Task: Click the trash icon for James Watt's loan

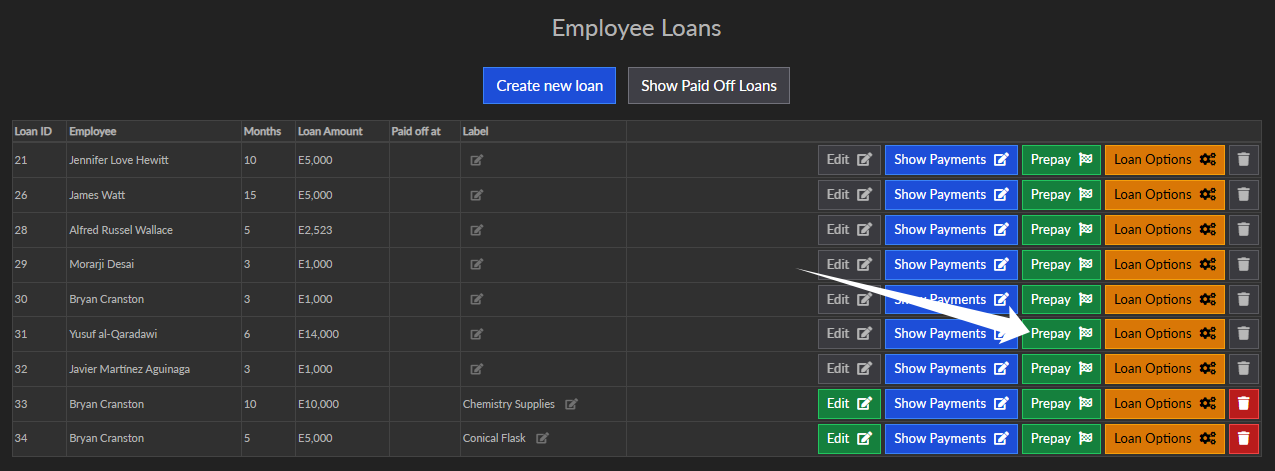Action: pos(1243,195)
